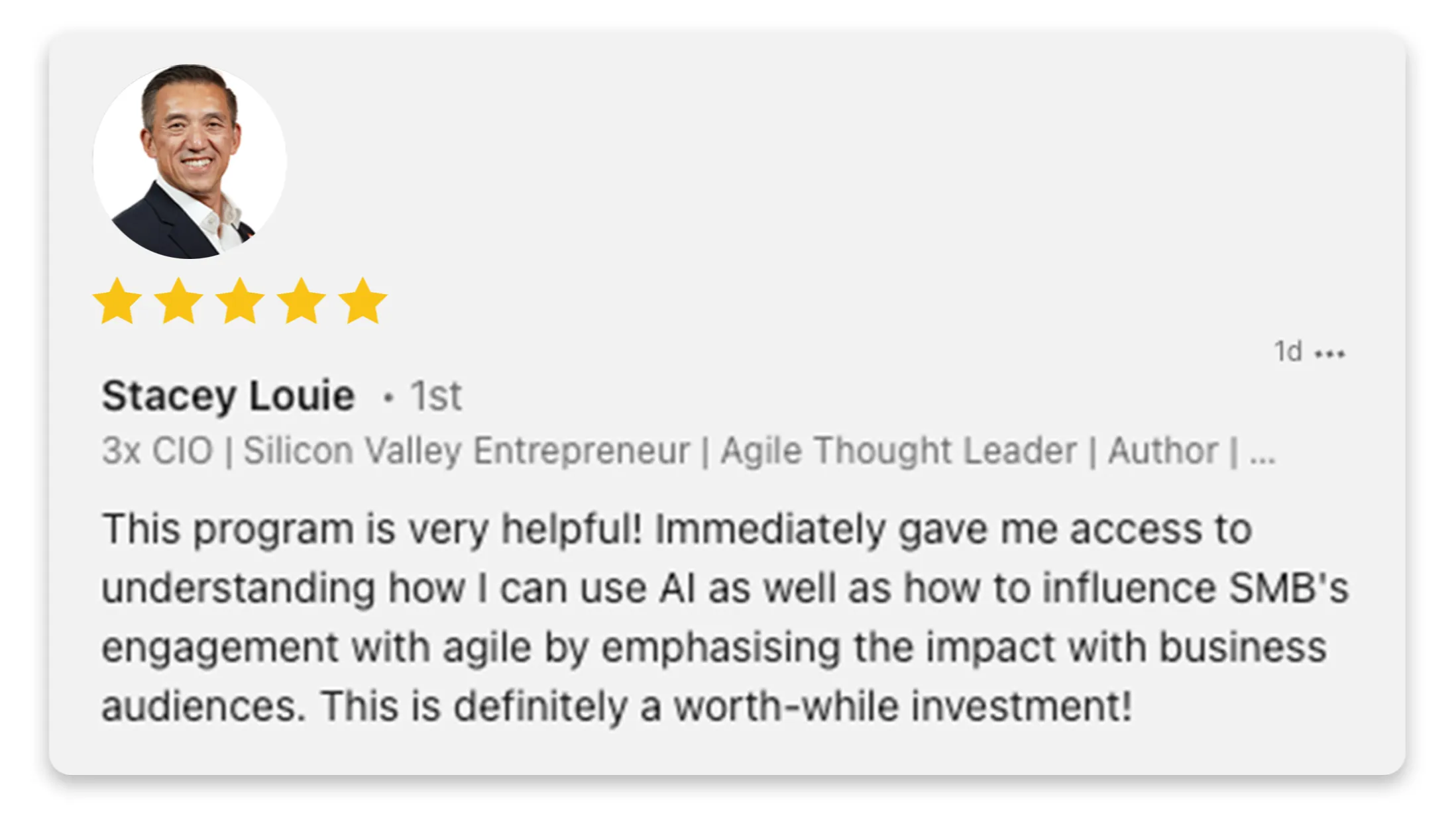Open the Stacey Louie name link
Screen dimensions: 1456x818
(x=228, y=396)
